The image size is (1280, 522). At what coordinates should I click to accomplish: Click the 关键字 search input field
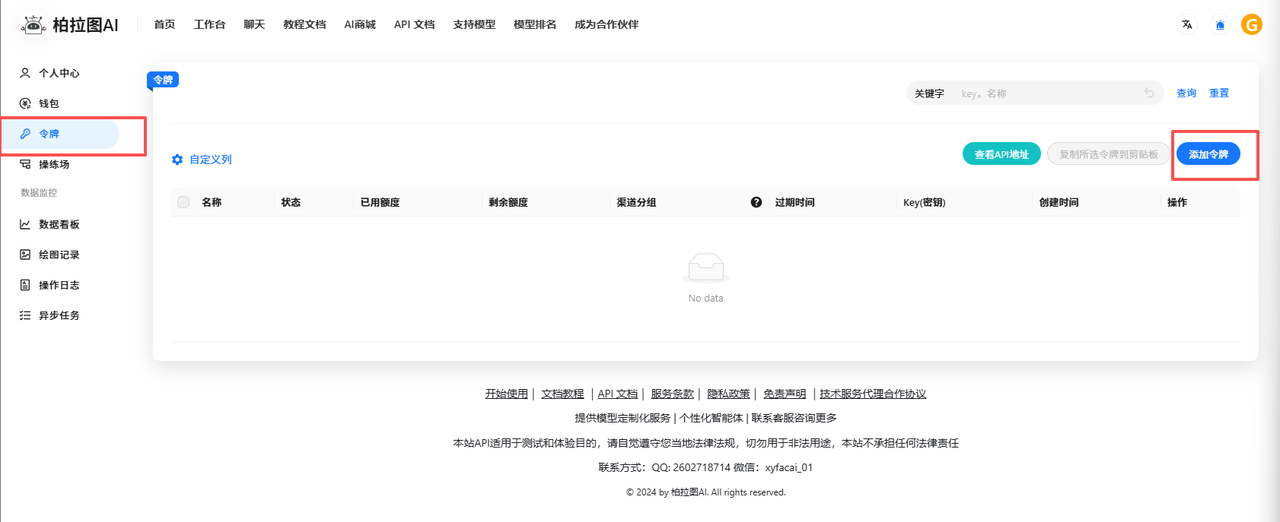(1045, 93)
